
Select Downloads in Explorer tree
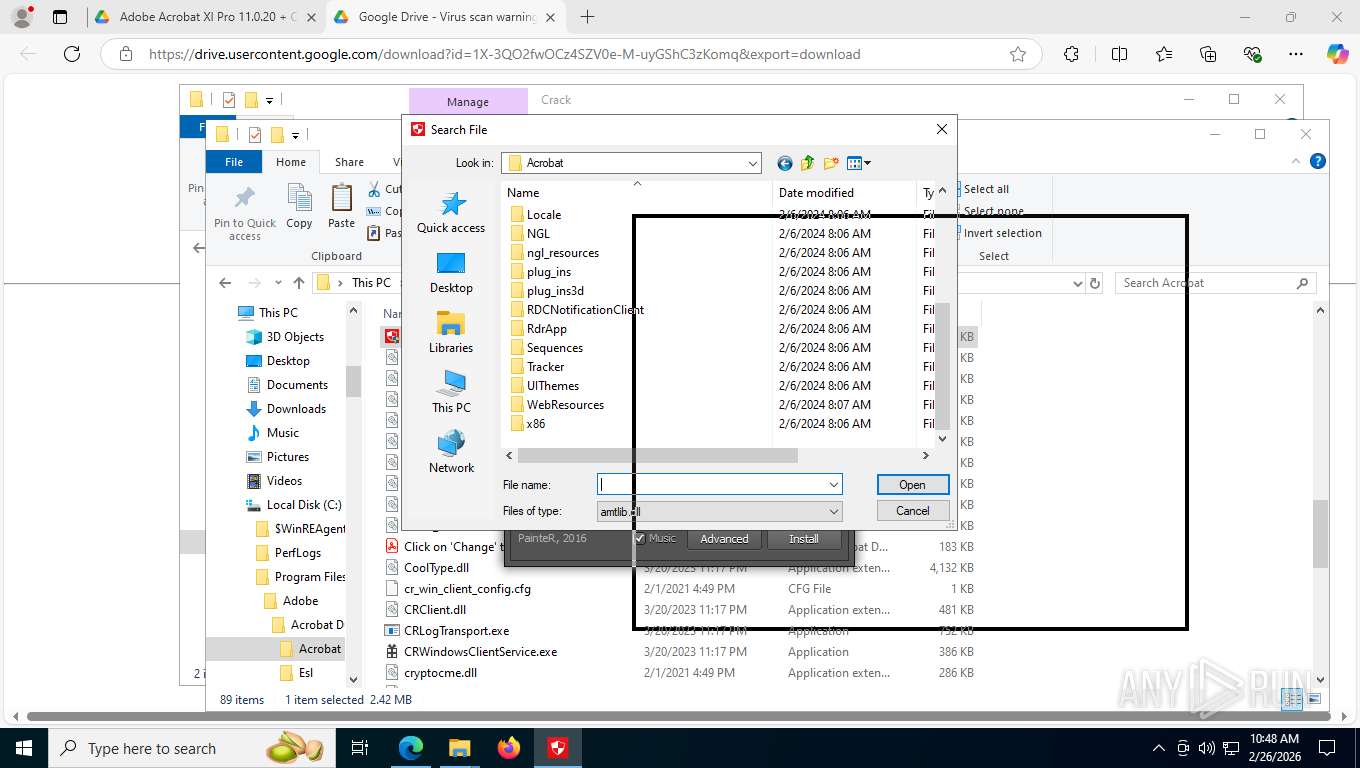pyautogui.click(x=296, y=409)
